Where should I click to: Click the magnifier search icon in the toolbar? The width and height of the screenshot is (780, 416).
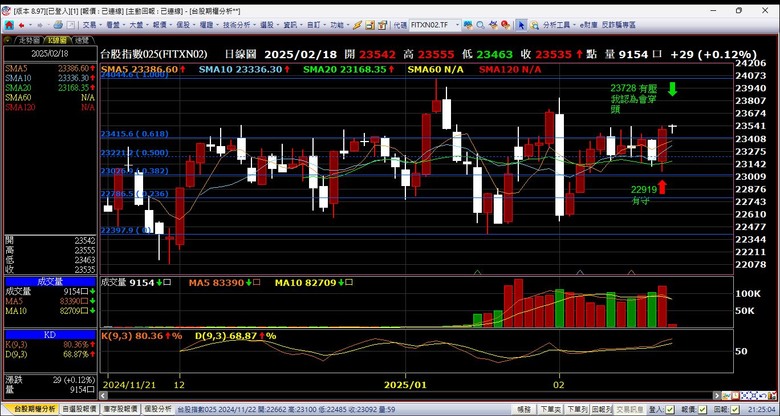click(480, 25)
